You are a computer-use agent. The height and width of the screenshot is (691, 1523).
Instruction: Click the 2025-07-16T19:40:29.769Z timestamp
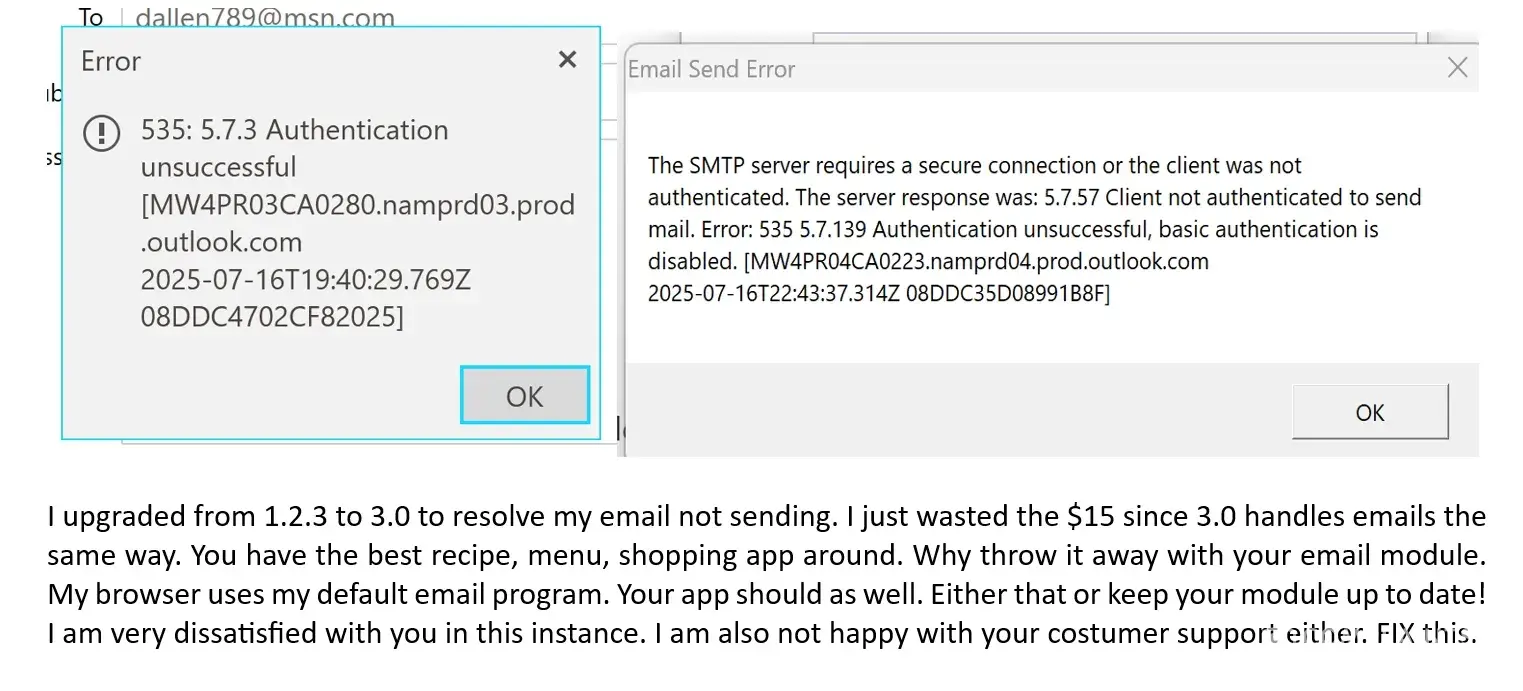pyautogui.click(x=305, y=280)
